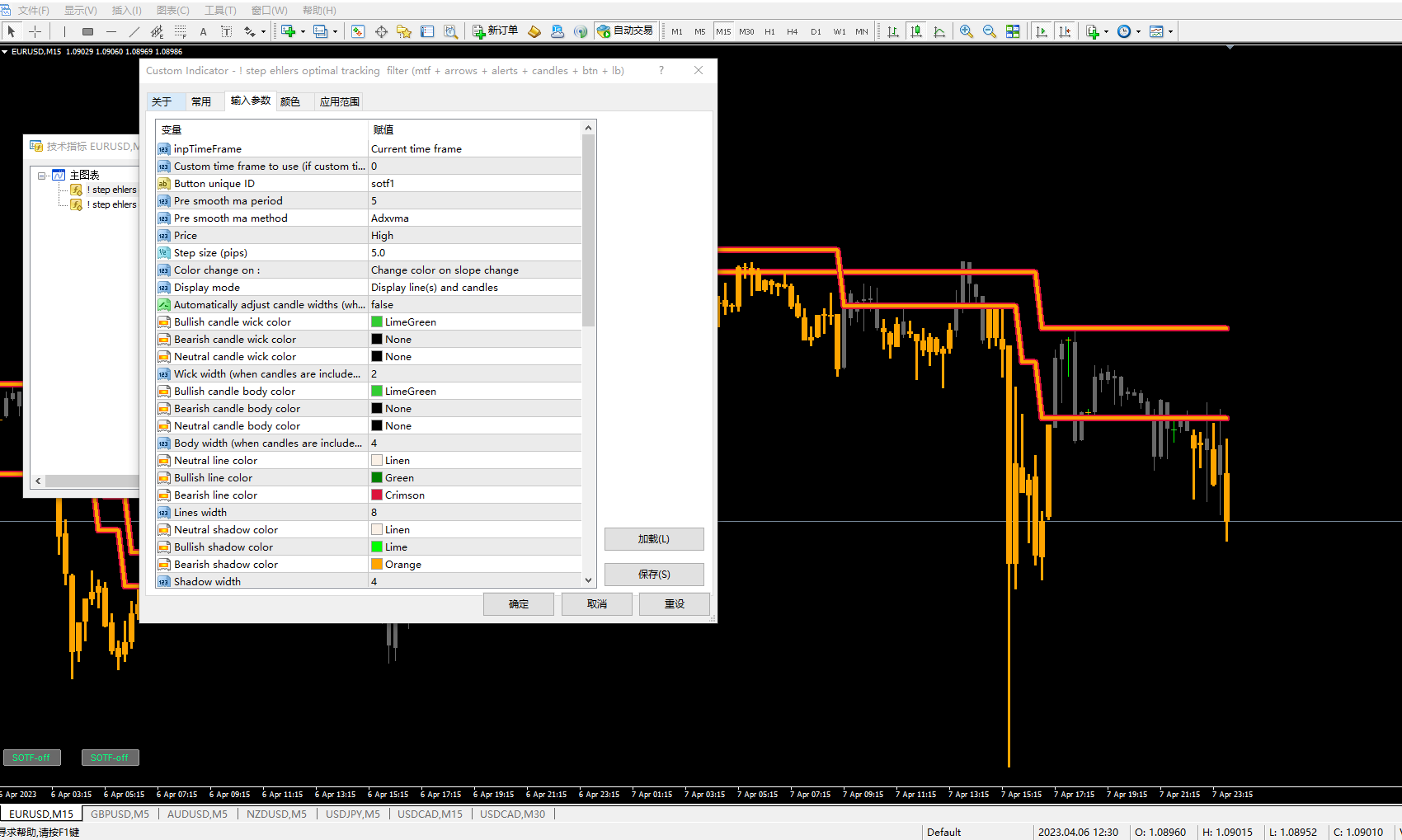The width and height of the screenshot is (1402, 840).
Task: Select the Fibonacci retracement tool
Action: coord(181,31)
